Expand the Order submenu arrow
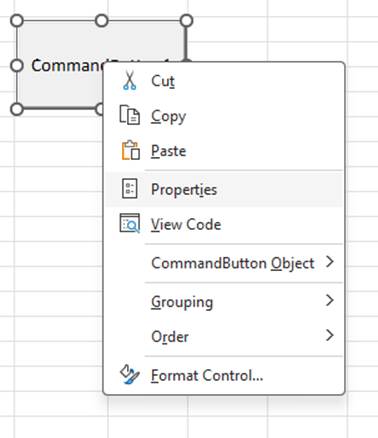The width and height of the screenshot is (378, 438). pyautogui.click(x=329, y=335)
